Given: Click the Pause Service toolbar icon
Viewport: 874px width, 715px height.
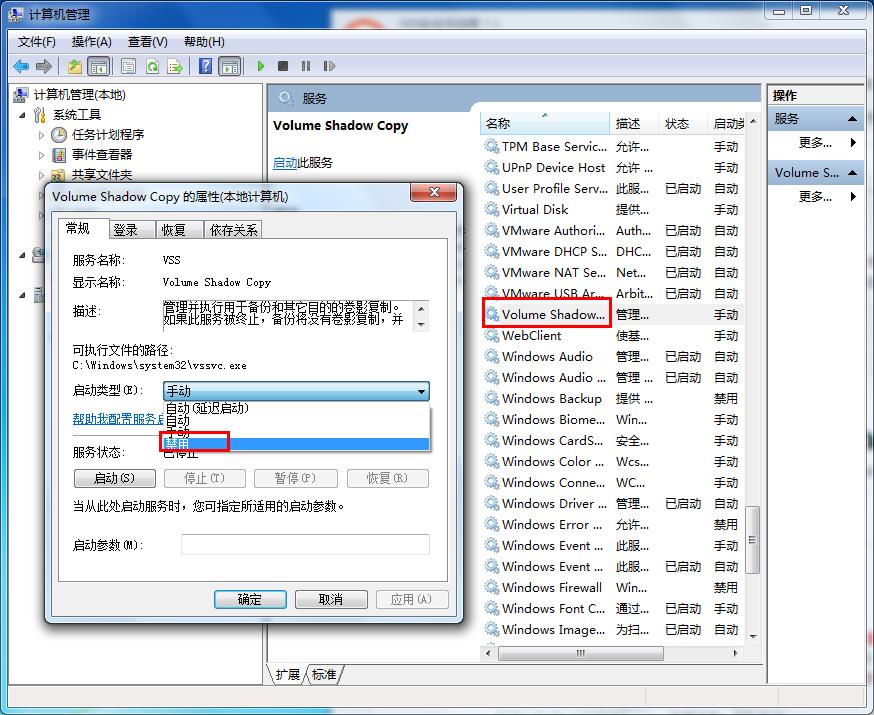Looking at the screenshot, I should tap(306, 66).
